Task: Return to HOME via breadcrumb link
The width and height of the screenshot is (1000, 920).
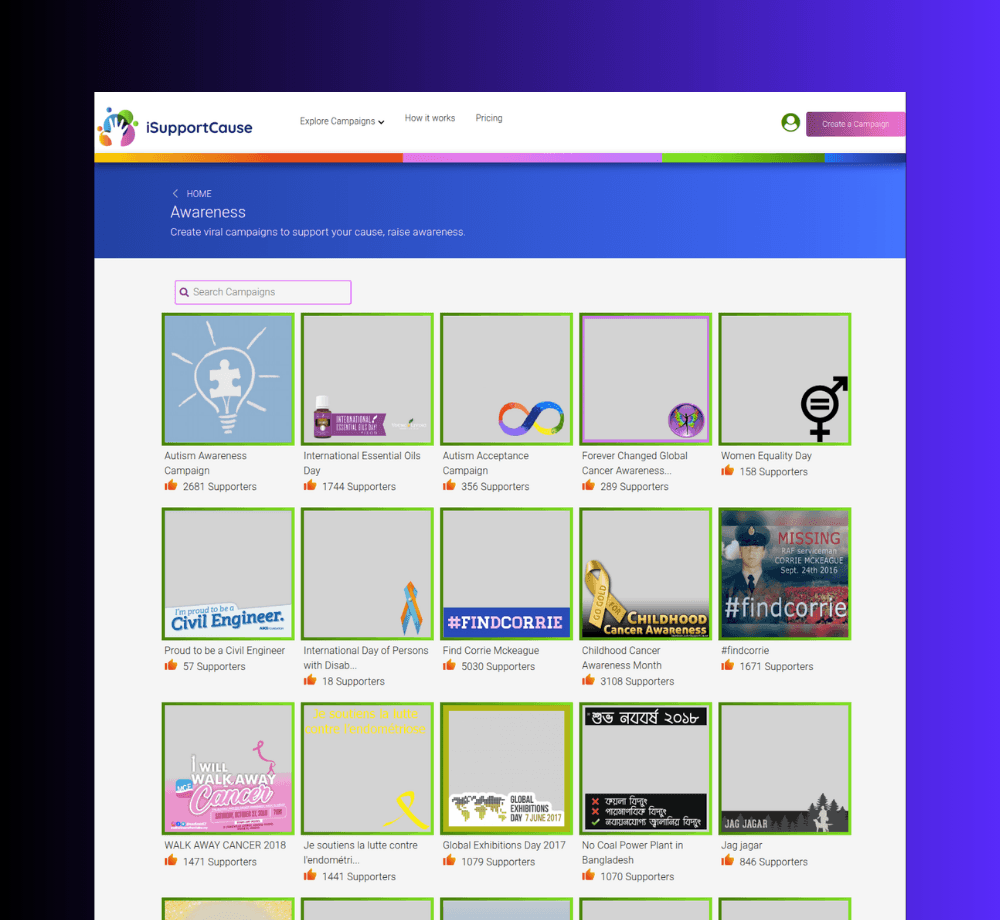Action: [199, 193]
